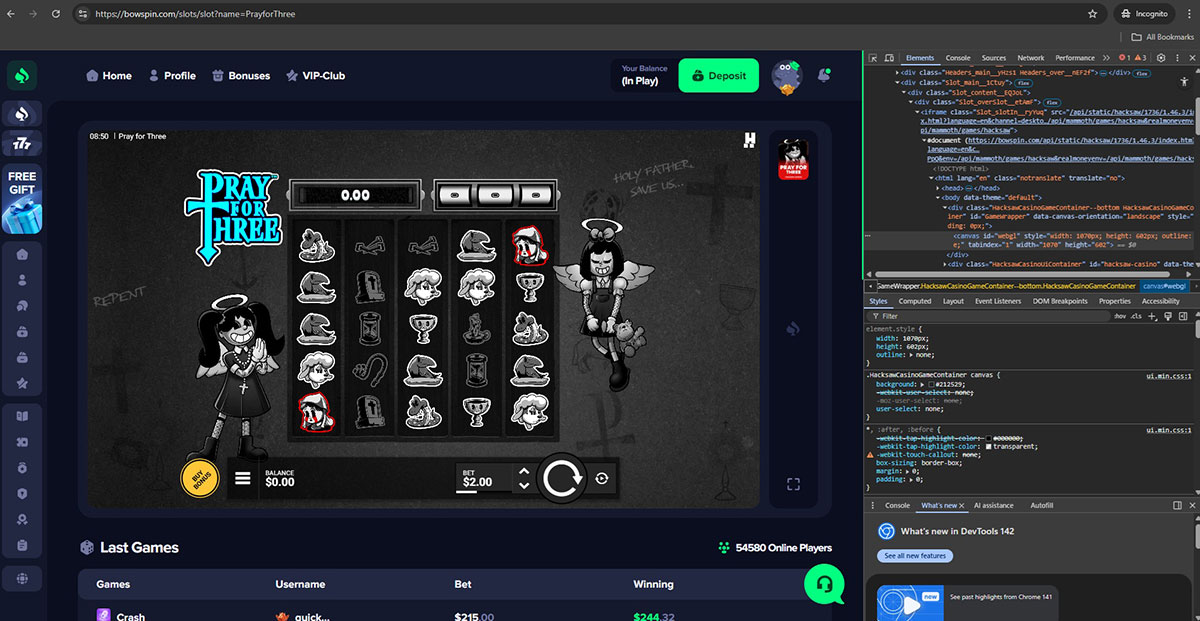
Task: Open the slot game hamburger menu
Action: (x=243, y=479)
